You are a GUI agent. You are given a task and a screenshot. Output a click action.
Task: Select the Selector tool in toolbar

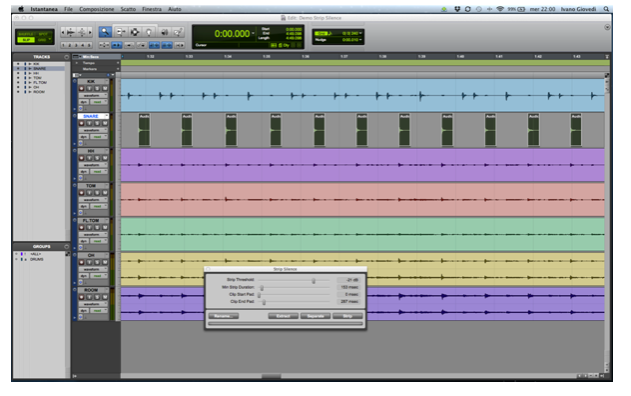134,32
